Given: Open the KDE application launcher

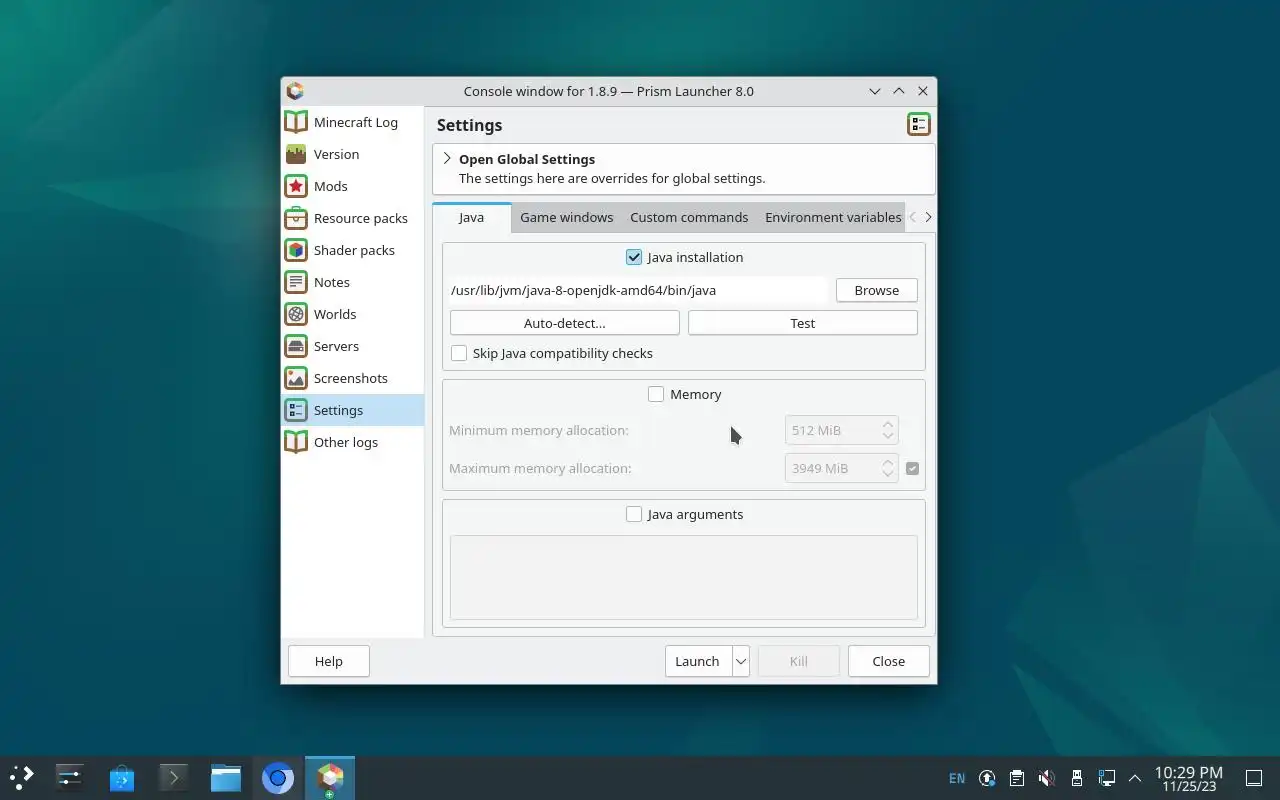Looking at the screenshot, I should pyautogui.click(x=22, y=777).
